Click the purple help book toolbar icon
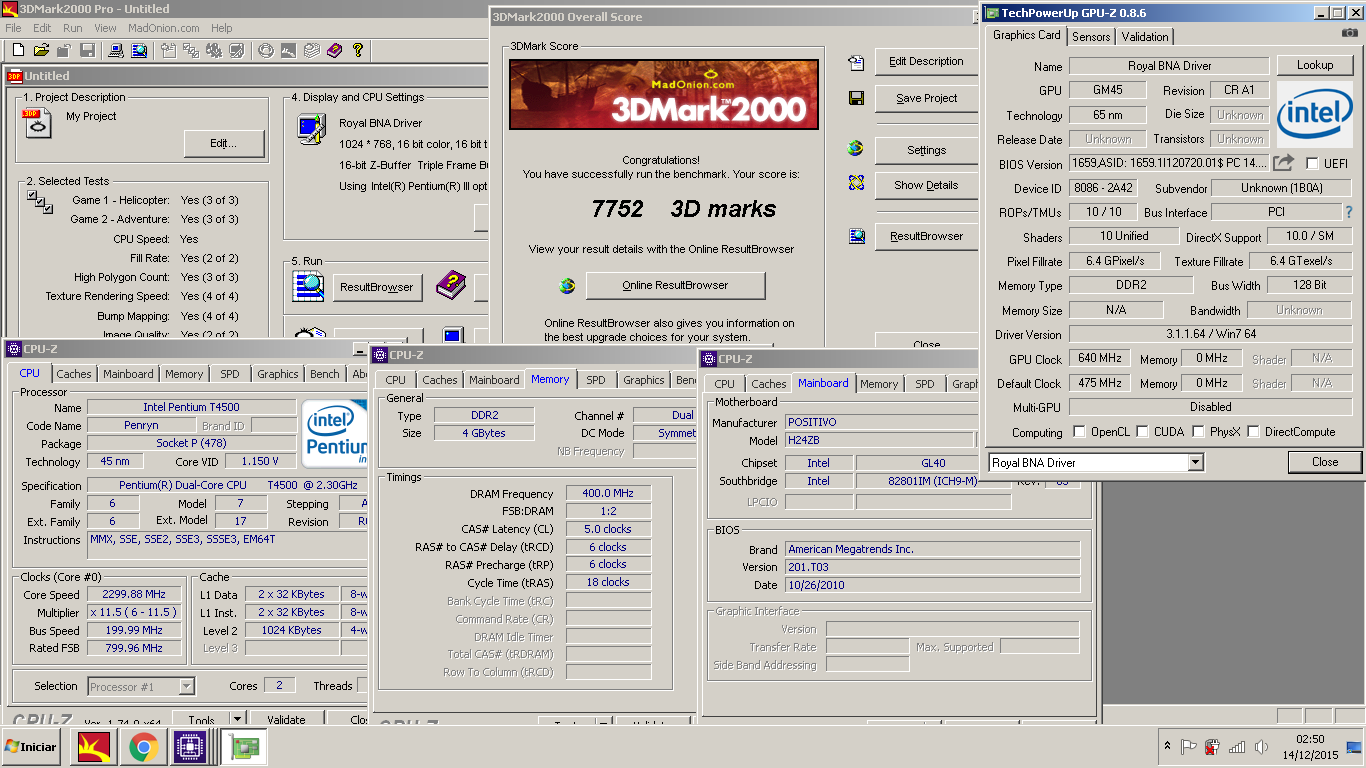 tap(334, 50)
